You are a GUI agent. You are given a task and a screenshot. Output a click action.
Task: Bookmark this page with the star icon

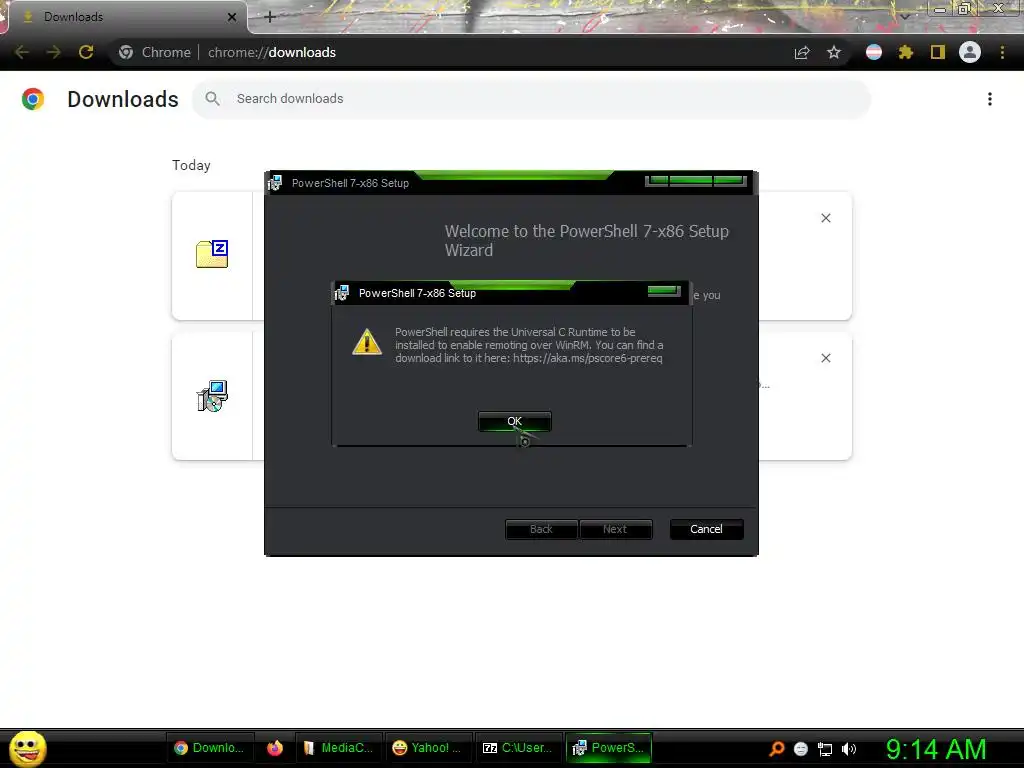coord(834,52)
